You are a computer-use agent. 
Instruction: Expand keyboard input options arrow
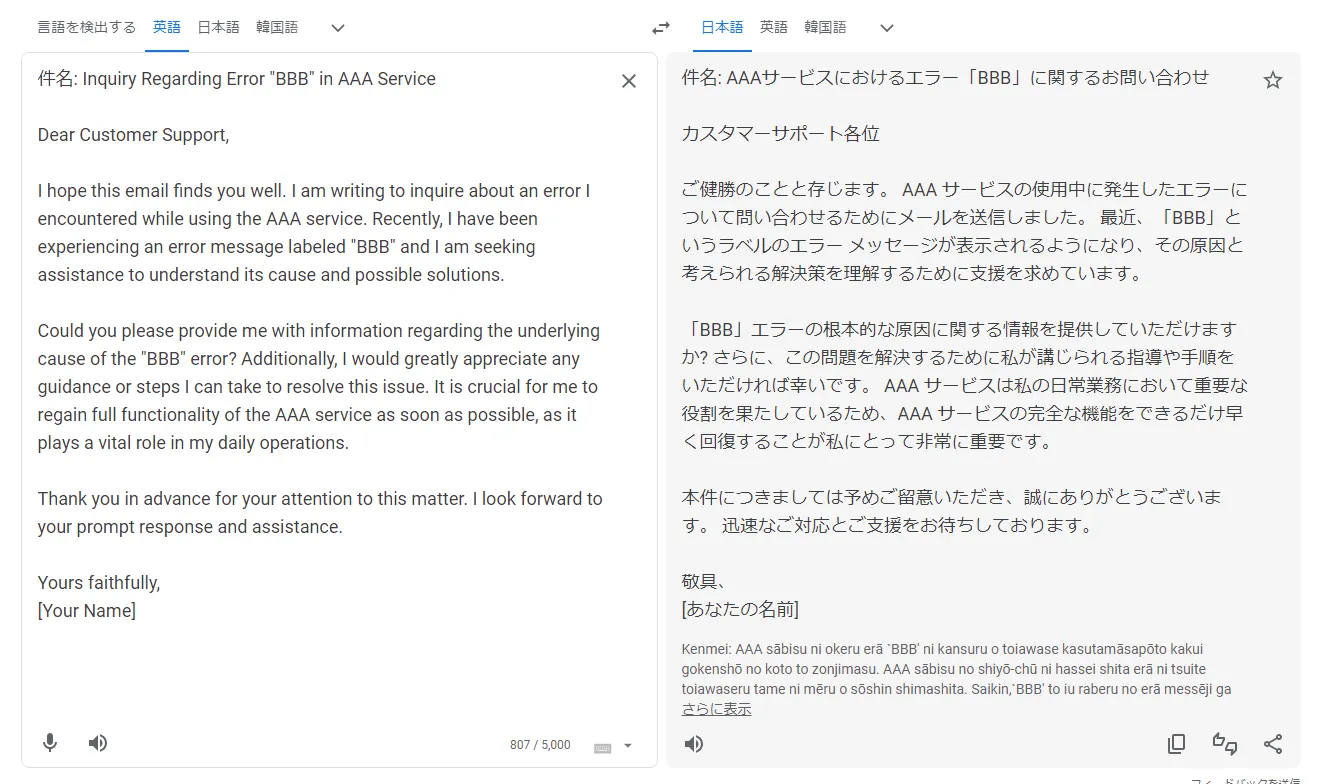pos(628,746)
